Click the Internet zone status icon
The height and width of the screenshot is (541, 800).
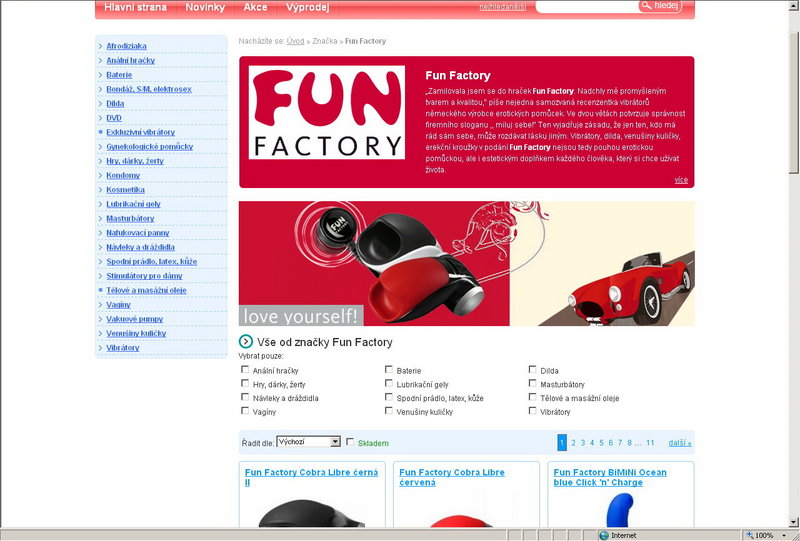click(x=604, y=535)
